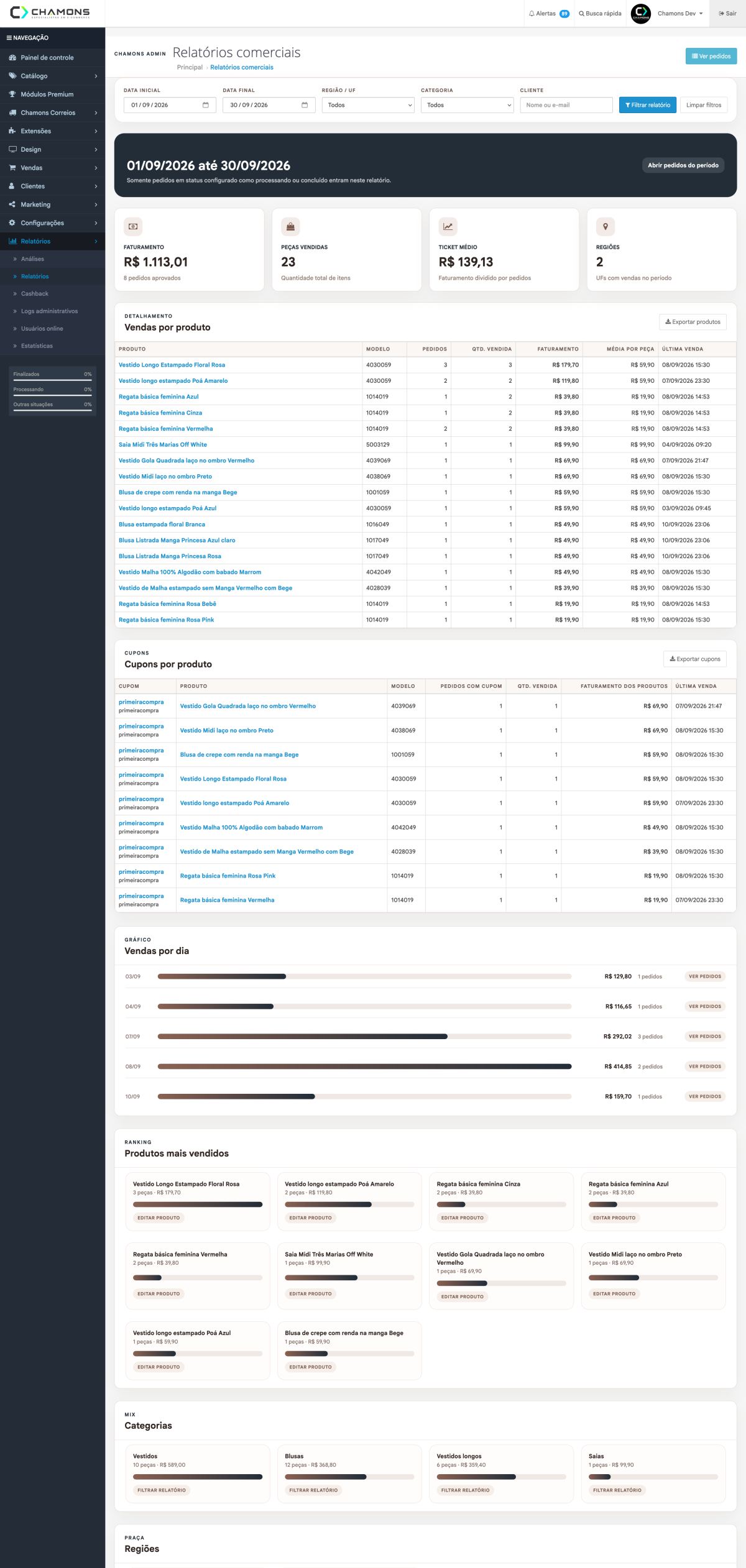Expand the Chamons Dev user menu
746x1568 pixels.
pos(680,14)
